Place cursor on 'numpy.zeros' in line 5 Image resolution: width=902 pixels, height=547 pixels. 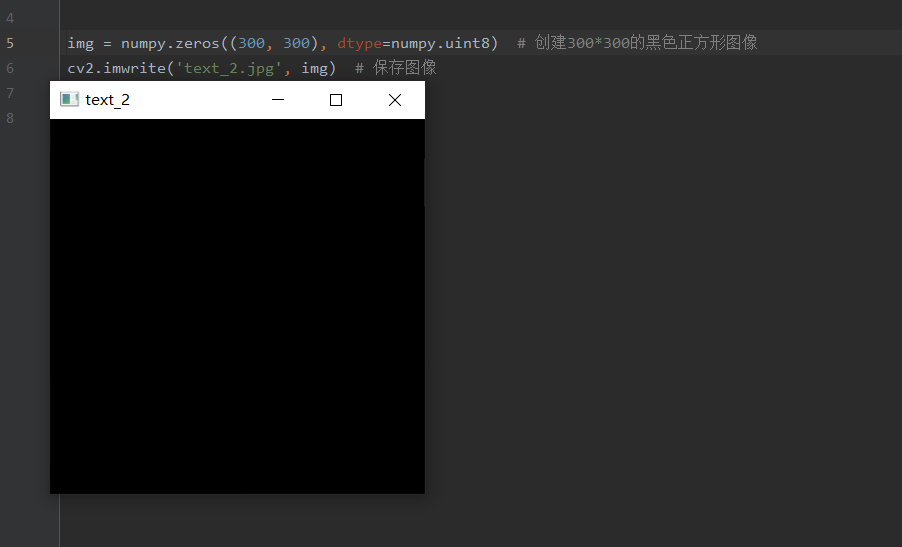[x=170, y=44]
